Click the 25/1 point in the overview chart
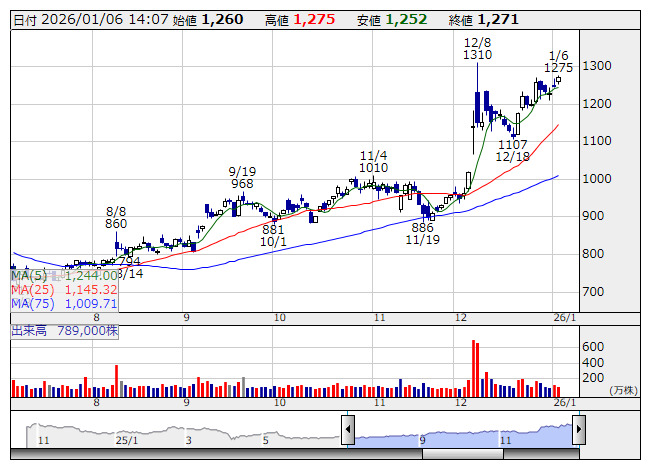The height and width of the screenshot is (470, 653). coord(127,440)
